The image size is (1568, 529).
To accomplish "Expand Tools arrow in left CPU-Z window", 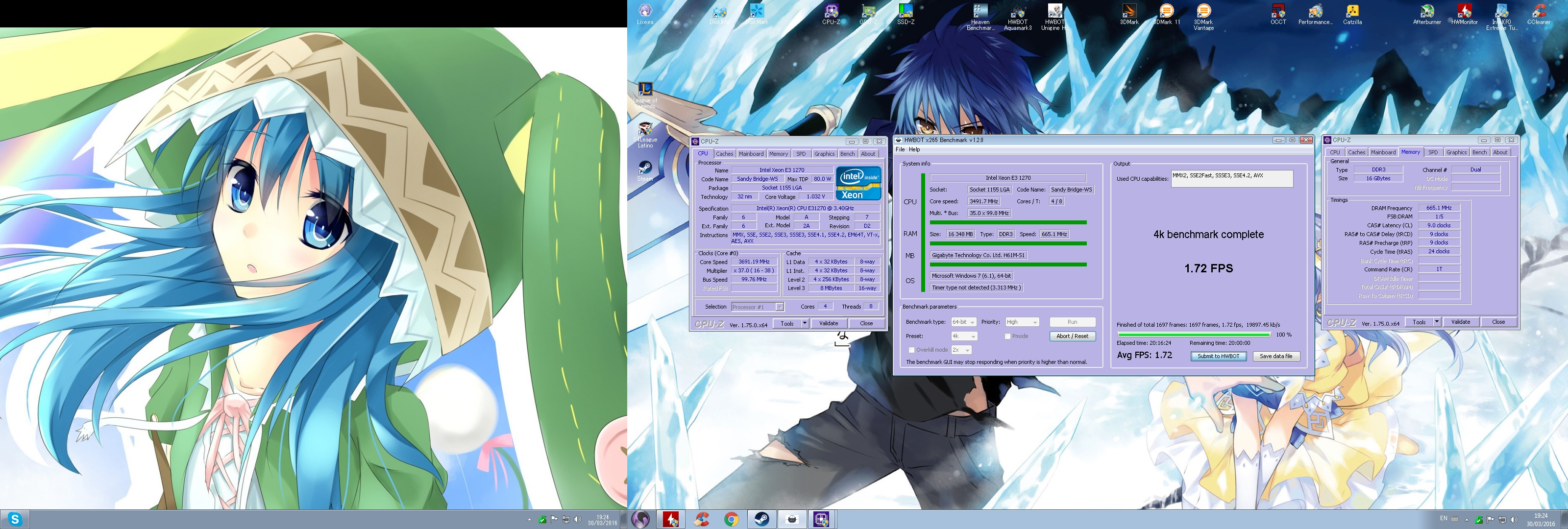I will [805, 323].
